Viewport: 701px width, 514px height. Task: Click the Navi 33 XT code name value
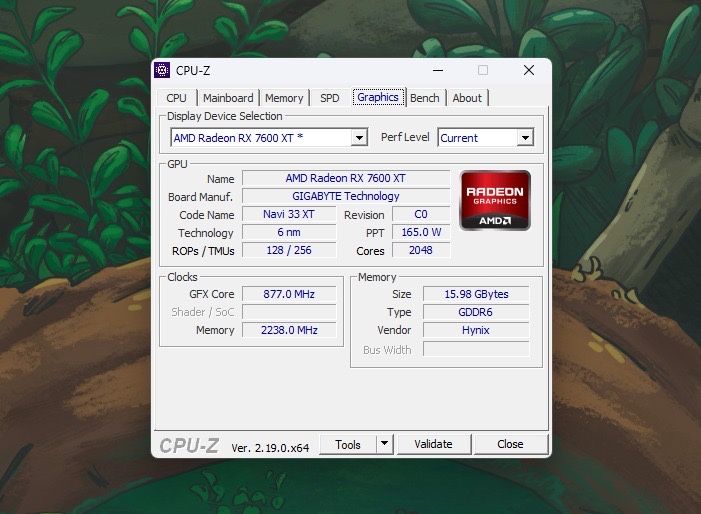(289, 214)
